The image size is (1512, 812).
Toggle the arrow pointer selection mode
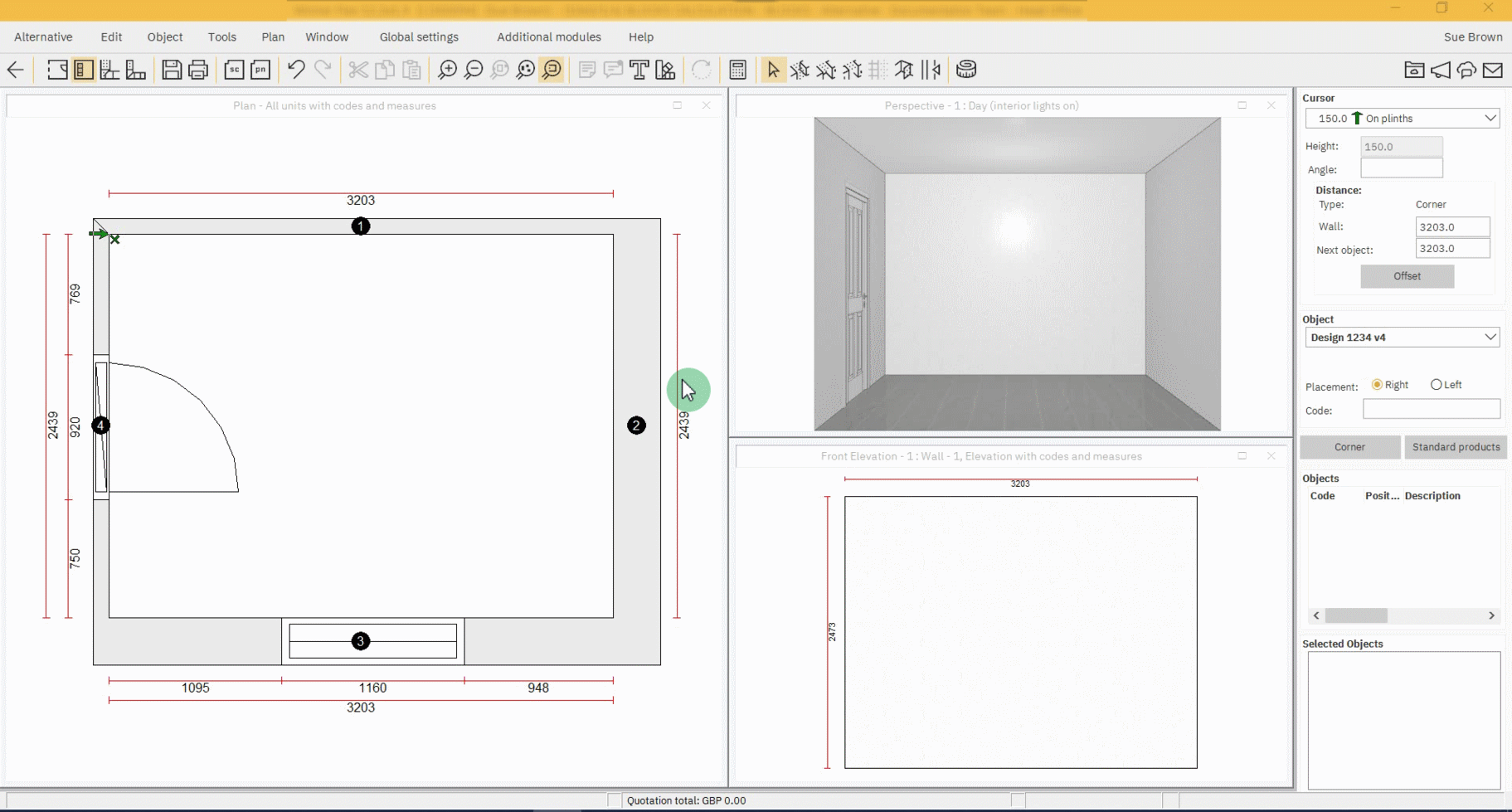773,70
